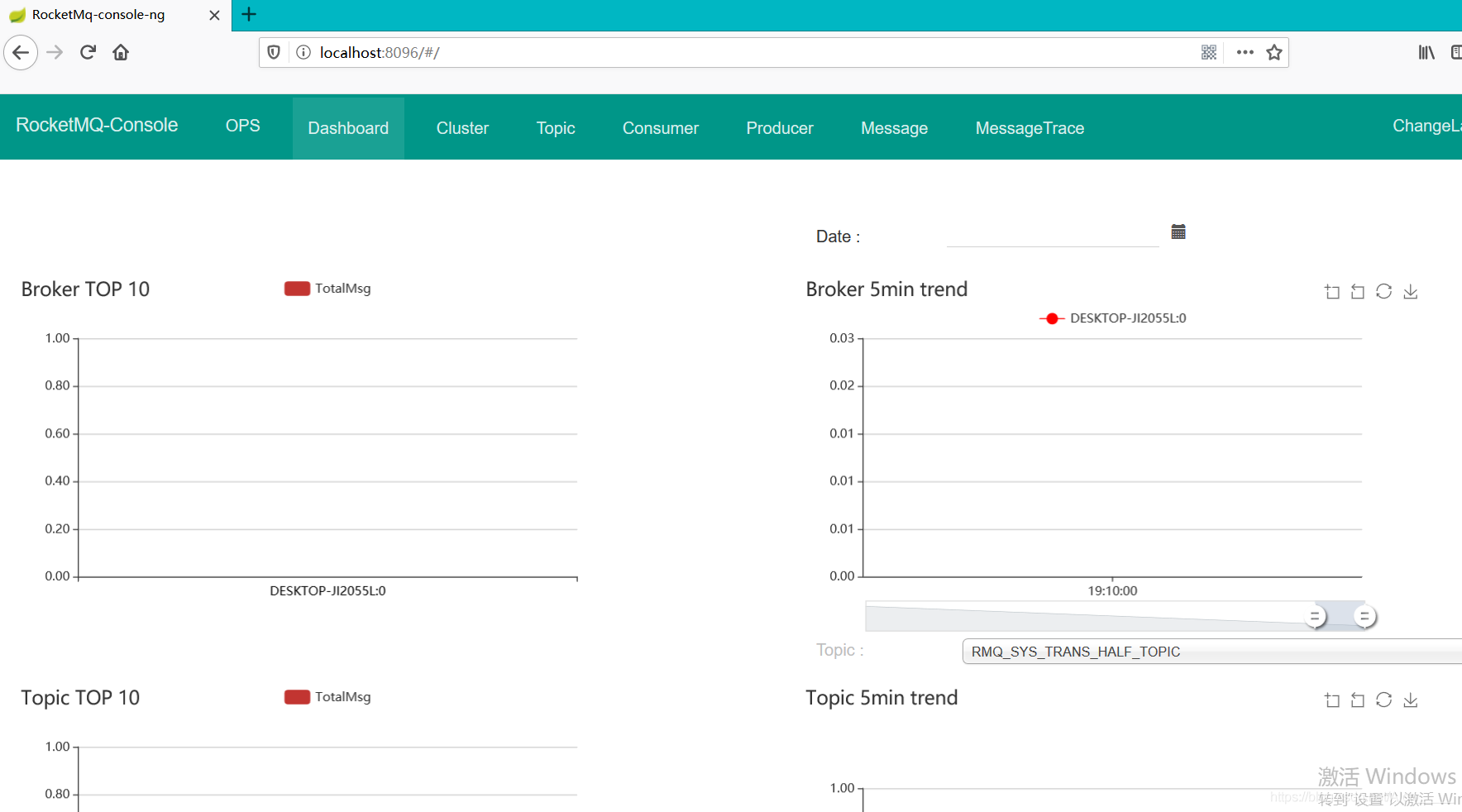The image size is (1462, 812).
Task: Open the Message page
Action: (x=894, y=128)
